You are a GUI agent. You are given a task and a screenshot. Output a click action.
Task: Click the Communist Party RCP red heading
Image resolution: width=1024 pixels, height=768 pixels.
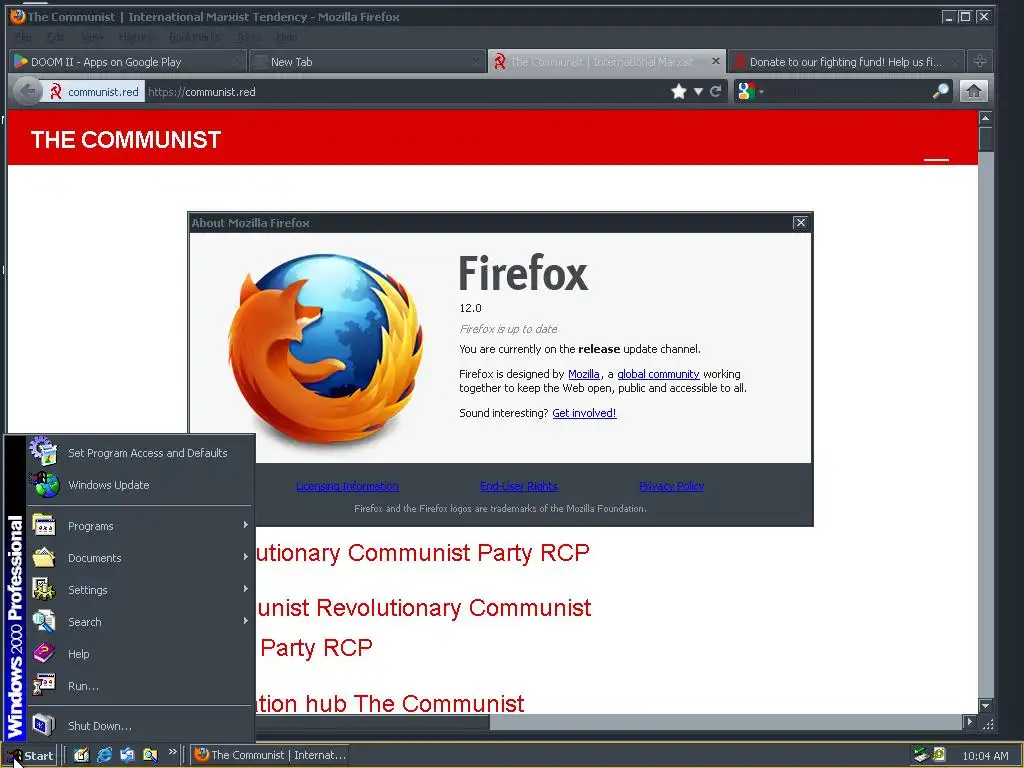tap(421, 553)
